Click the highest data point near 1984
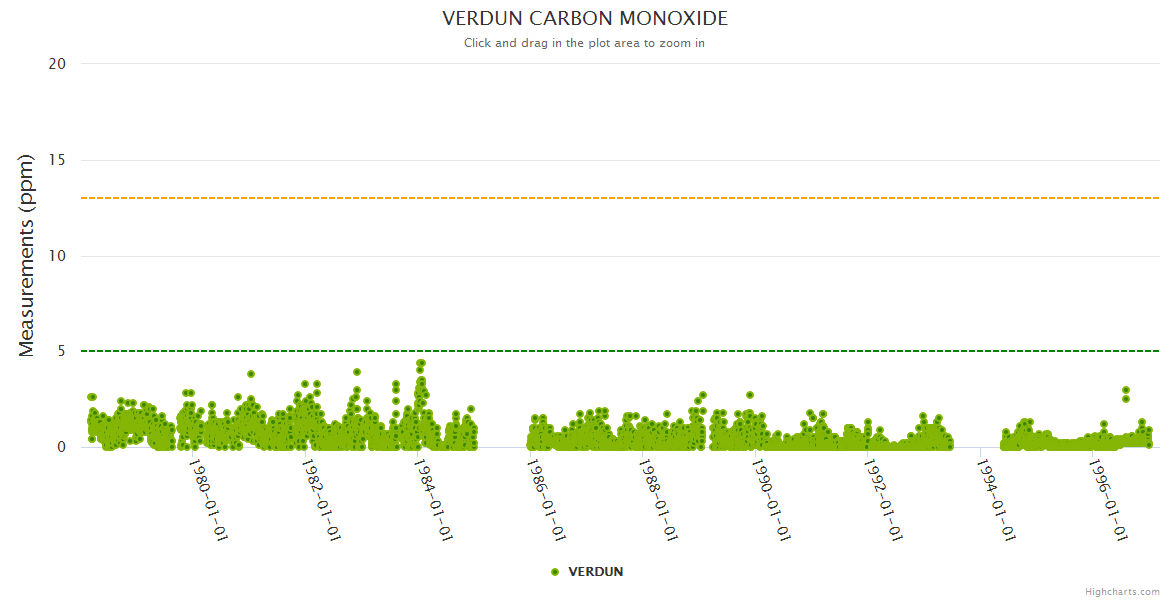 [x=421, y=364]
